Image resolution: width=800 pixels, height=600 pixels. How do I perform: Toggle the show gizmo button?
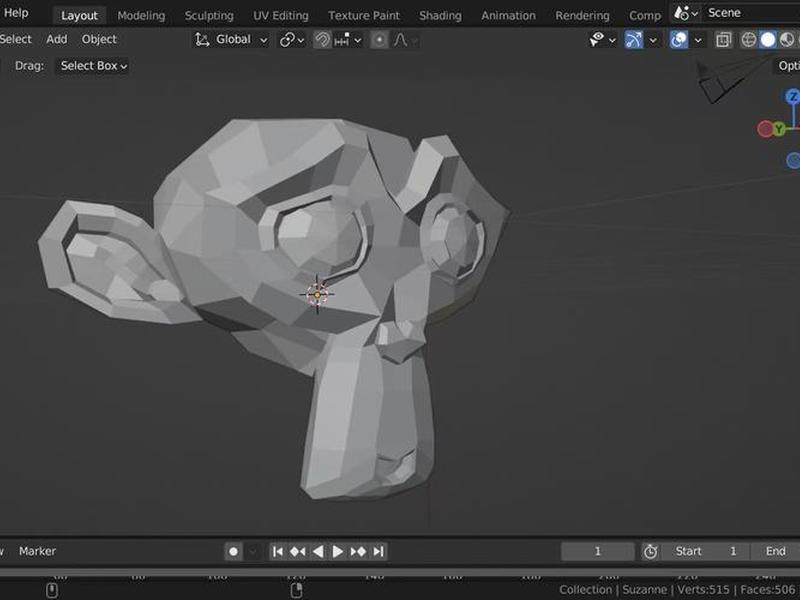click(633, 39)
